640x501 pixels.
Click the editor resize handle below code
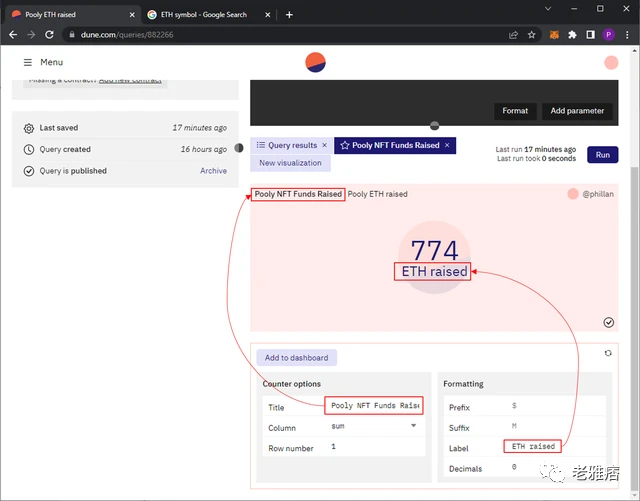coord(434,126)
